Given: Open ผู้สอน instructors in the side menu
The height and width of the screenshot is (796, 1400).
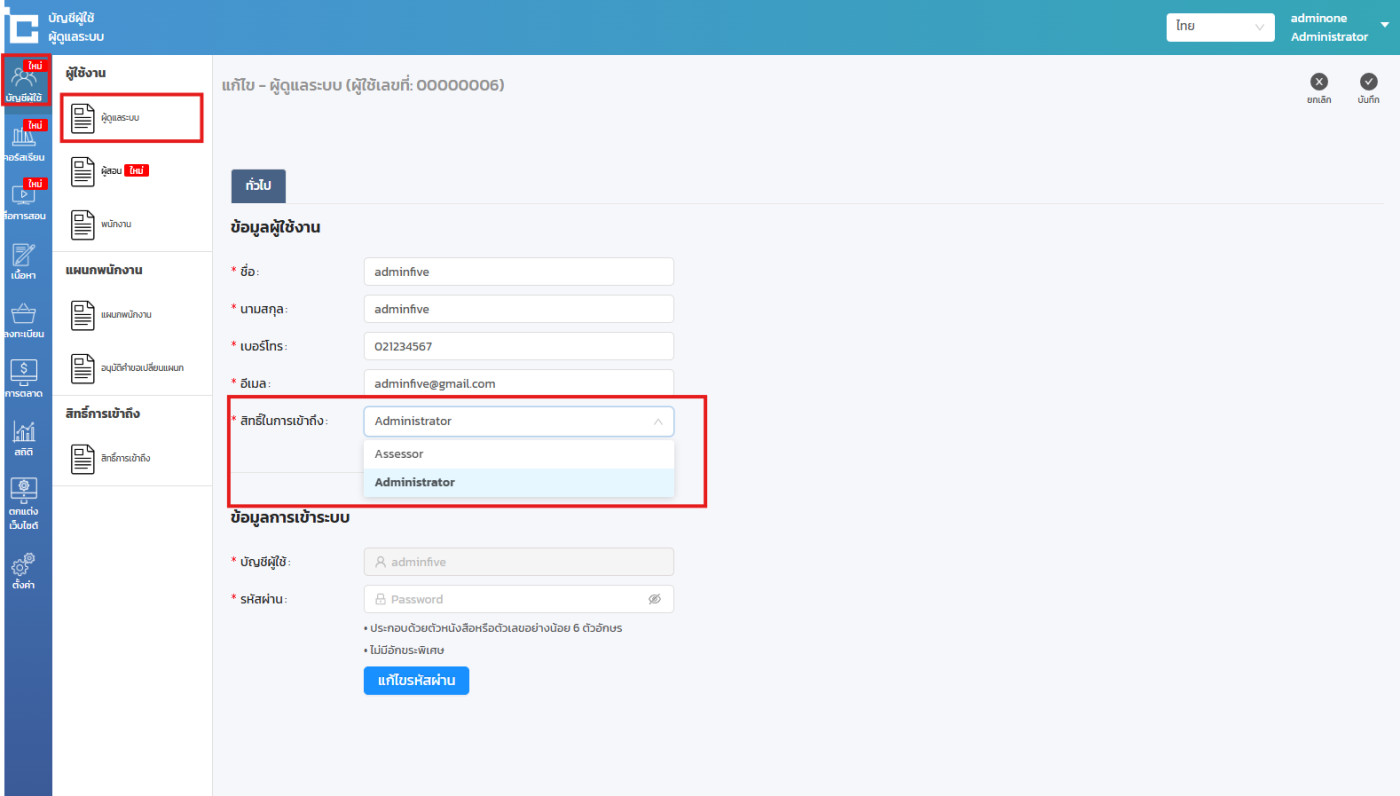Looking at the screenshot, I should (x=111, y=171).
